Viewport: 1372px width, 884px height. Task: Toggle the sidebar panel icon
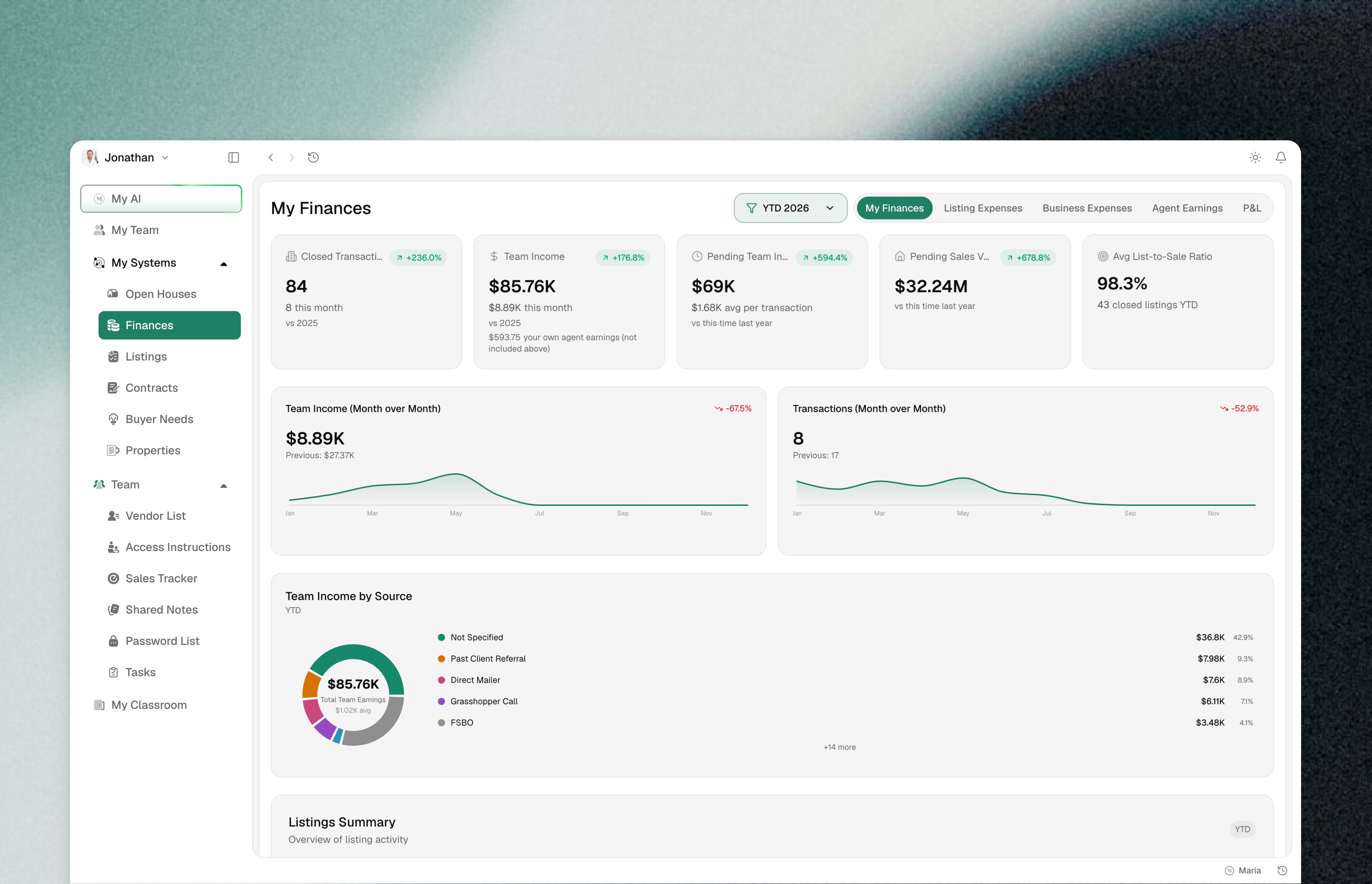(234, 157)
